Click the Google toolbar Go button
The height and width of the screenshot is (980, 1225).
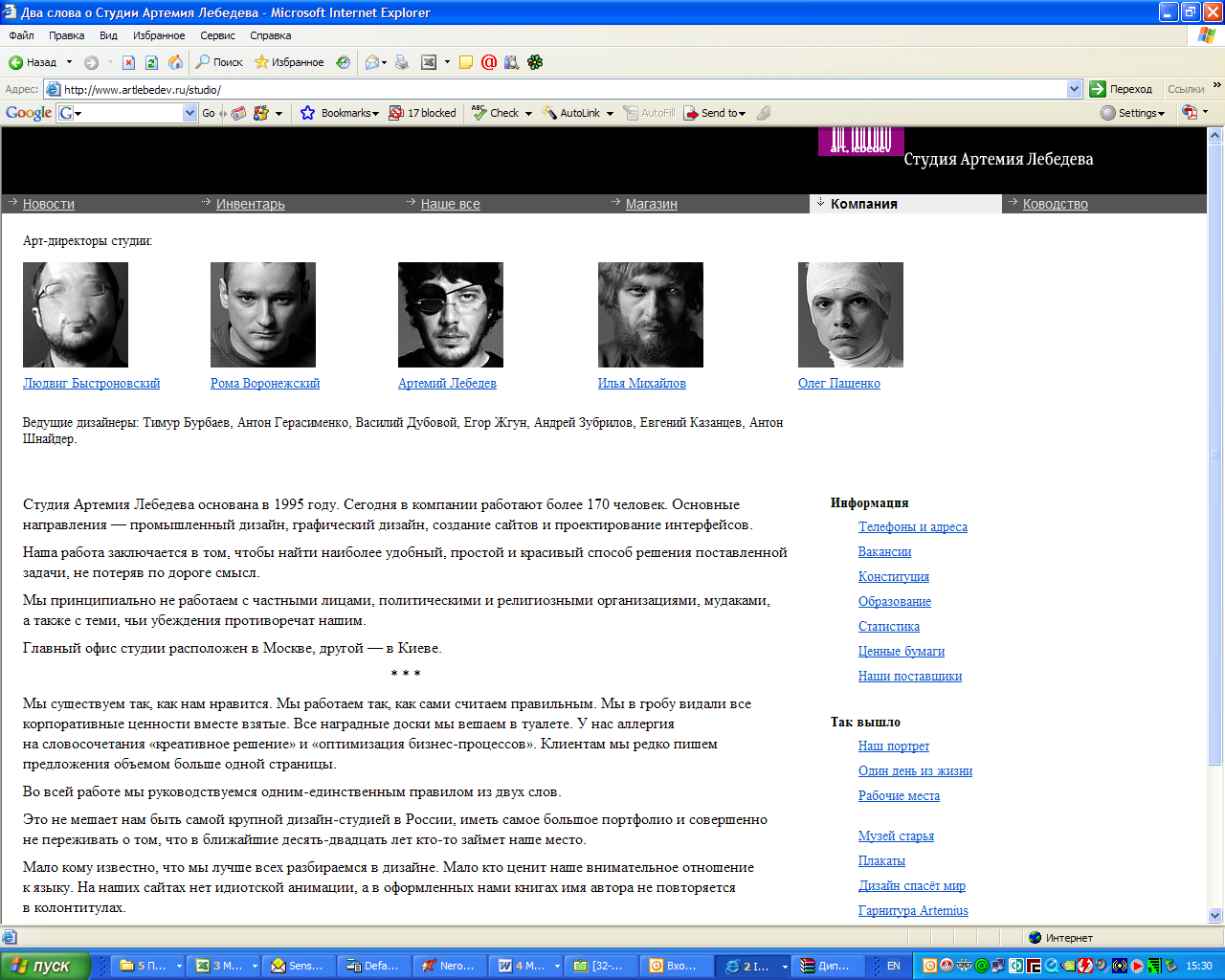pos(209,113)
